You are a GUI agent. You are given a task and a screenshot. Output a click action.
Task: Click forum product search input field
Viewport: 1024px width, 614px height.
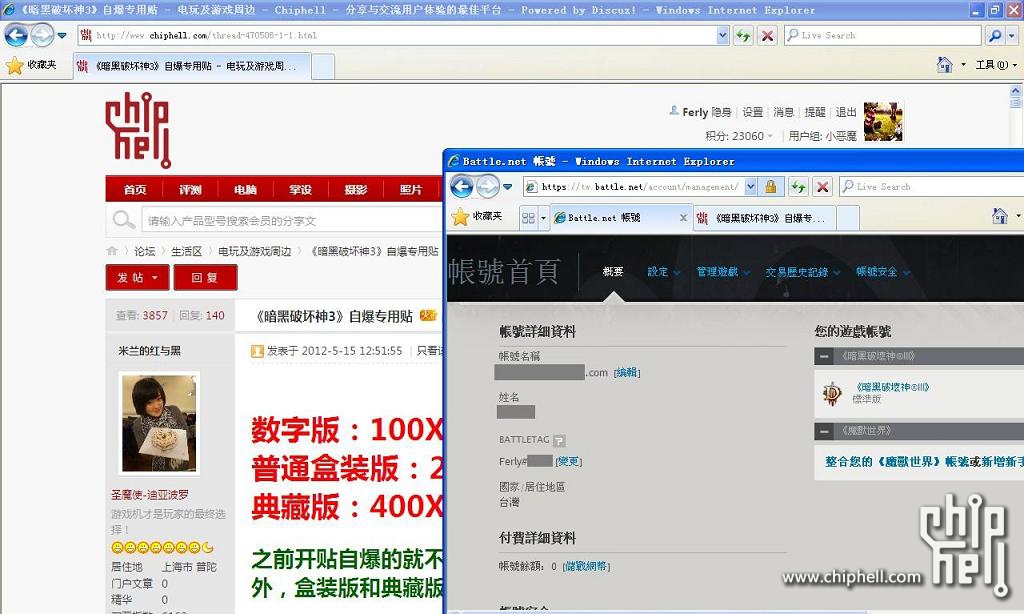(x=292, y=221)
